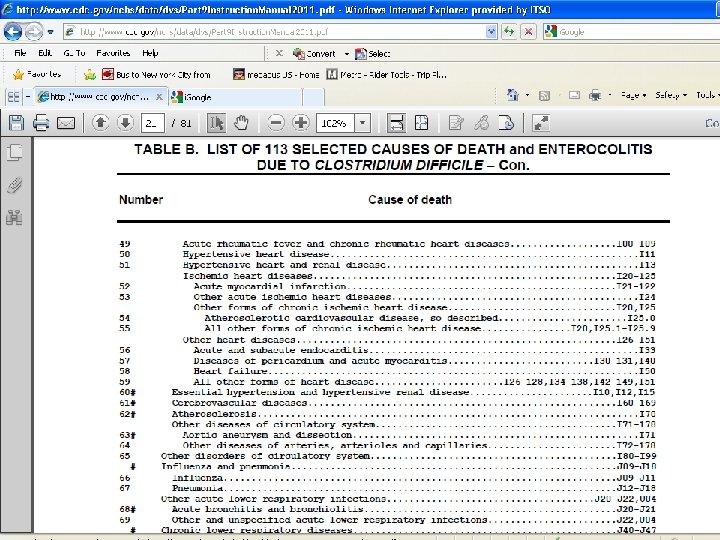The height and width of the screenshot is (540, 720).
Task: Click the browser Forward arrow button
Action: click(34, 32)
